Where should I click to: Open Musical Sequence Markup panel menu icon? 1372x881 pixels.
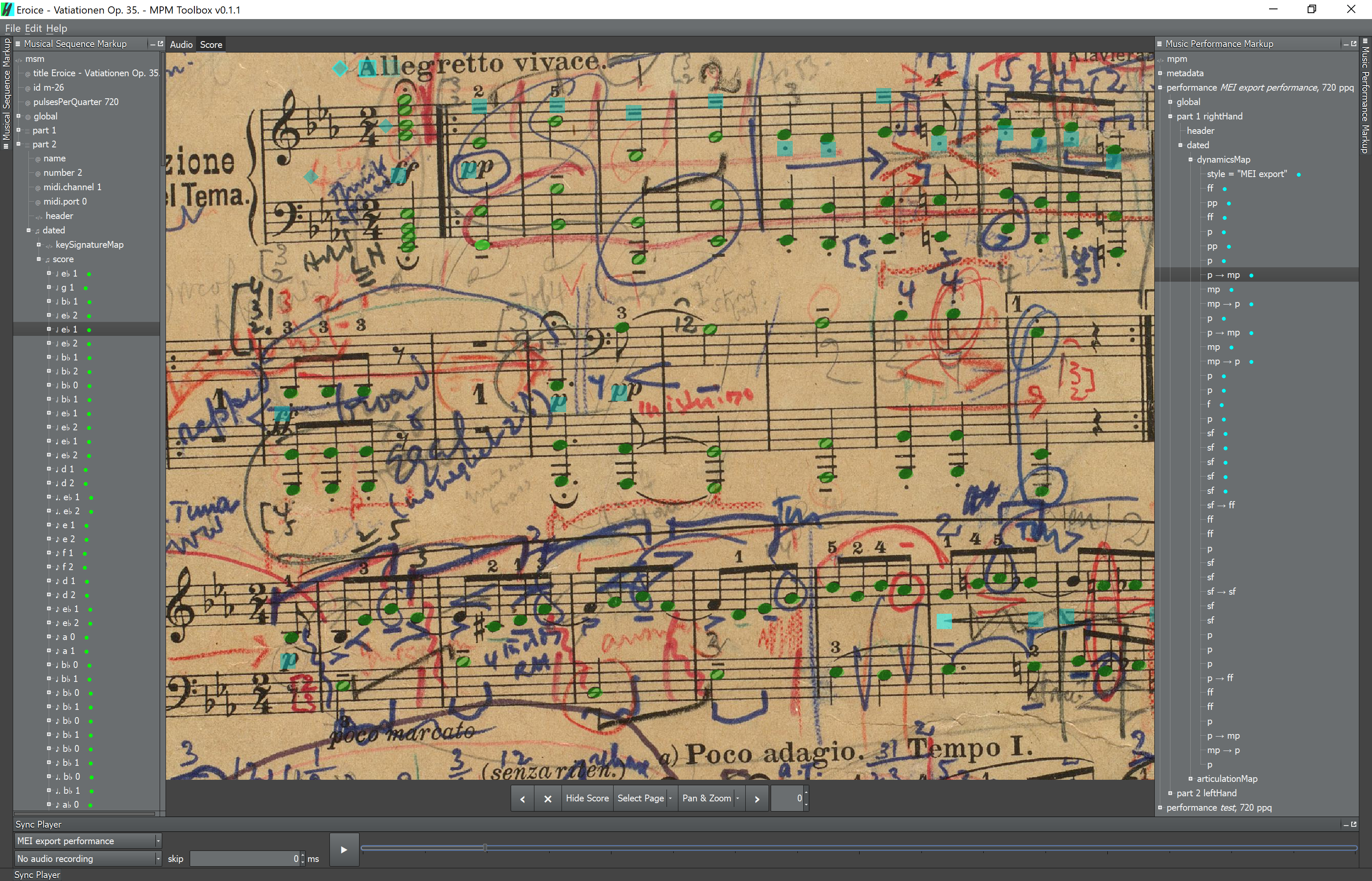point(18,44)
